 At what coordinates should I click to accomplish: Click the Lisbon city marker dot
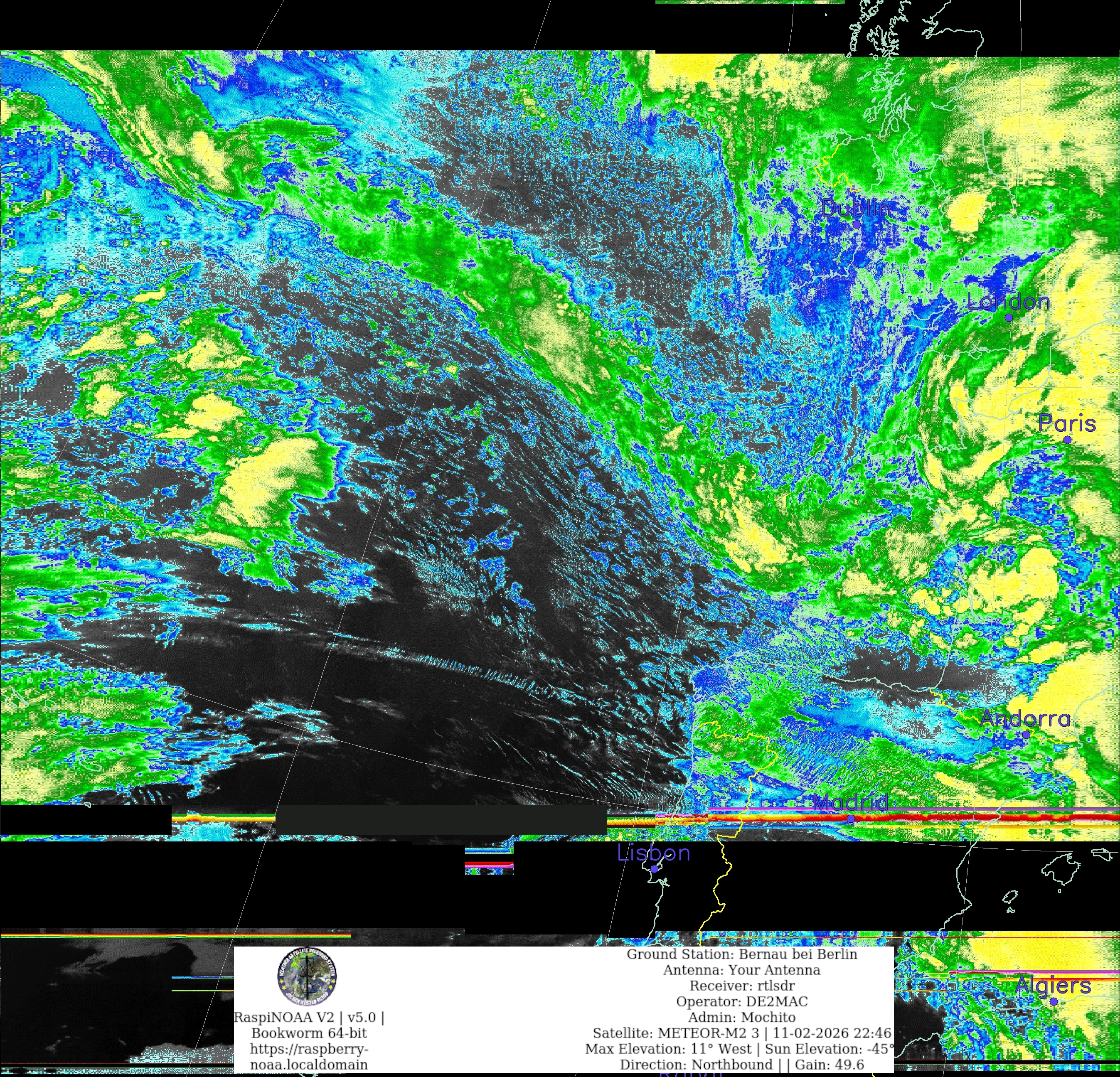(655, 869)
